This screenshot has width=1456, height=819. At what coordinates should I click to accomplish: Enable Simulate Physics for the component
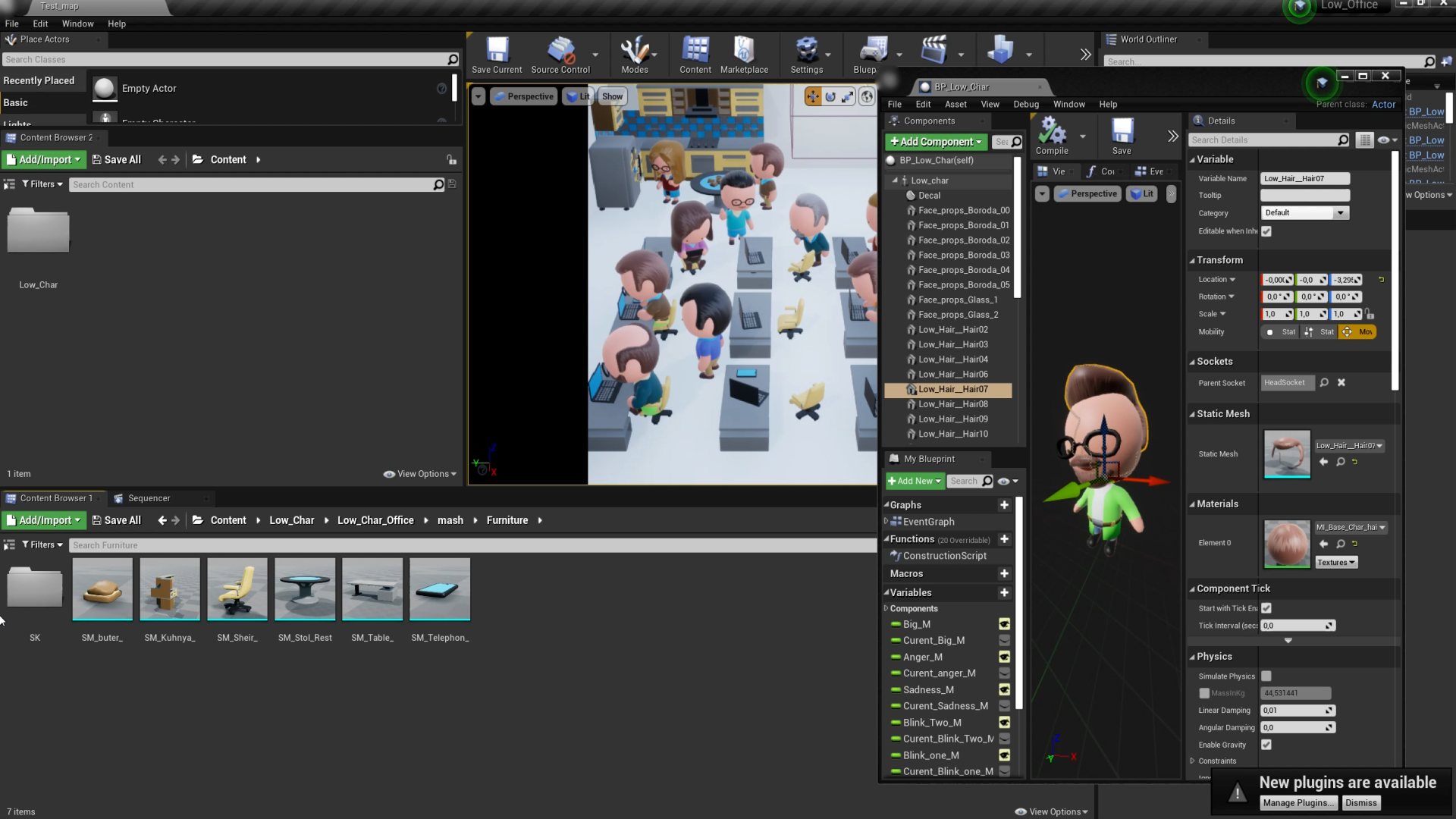1266,676
